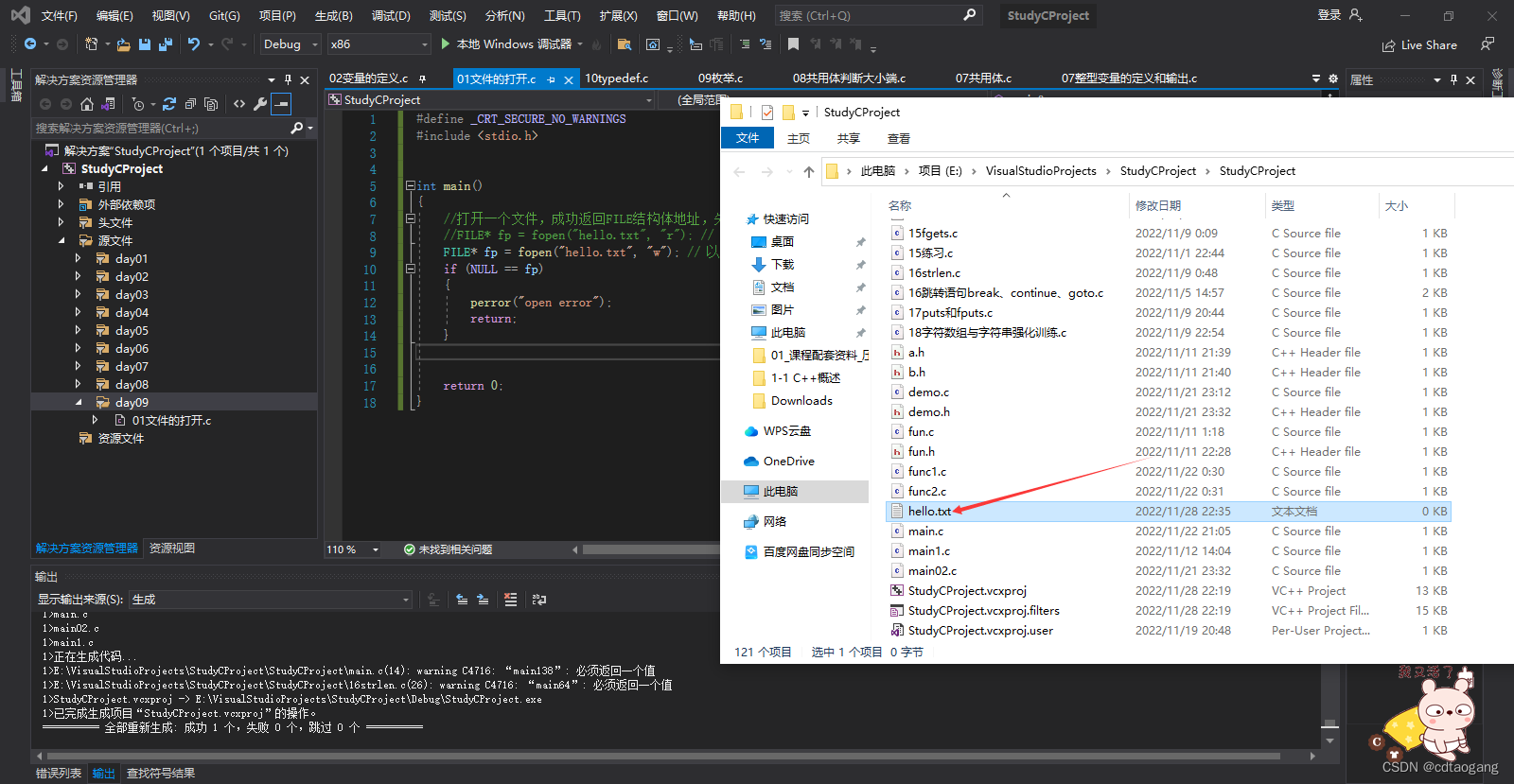
Task: Click Sync/Refresh icon in Solution Explorer toolbar
Action: pyautogui.click(x=169, y=104)
